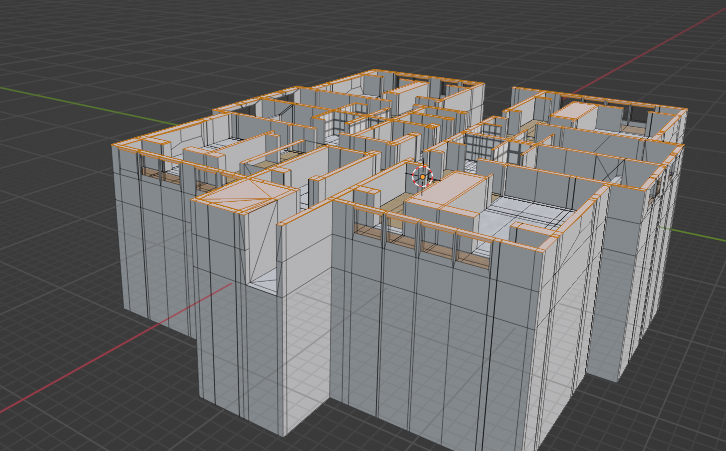Select the pink rectangular roof face beside 3D cursor
Viewport: 726px width, 451px height.
449,189
